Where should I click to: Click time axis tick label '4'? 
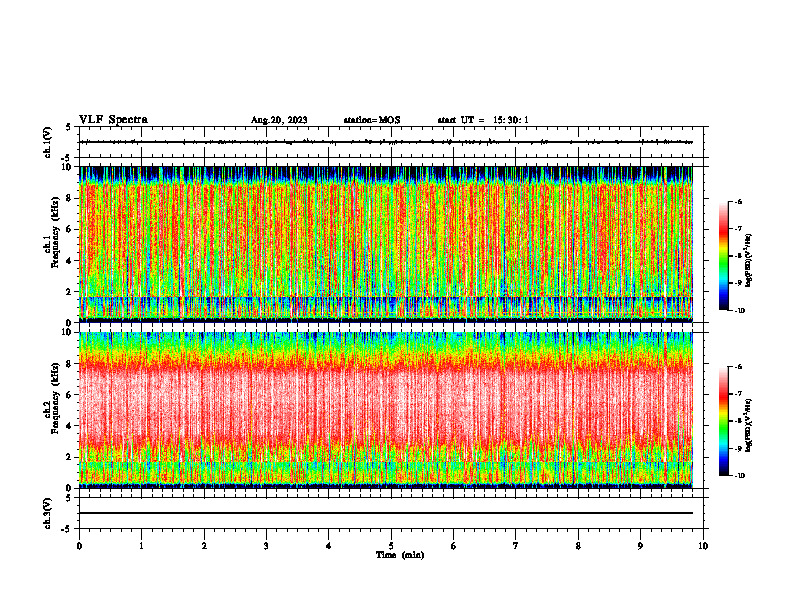(x=329, y=546)
